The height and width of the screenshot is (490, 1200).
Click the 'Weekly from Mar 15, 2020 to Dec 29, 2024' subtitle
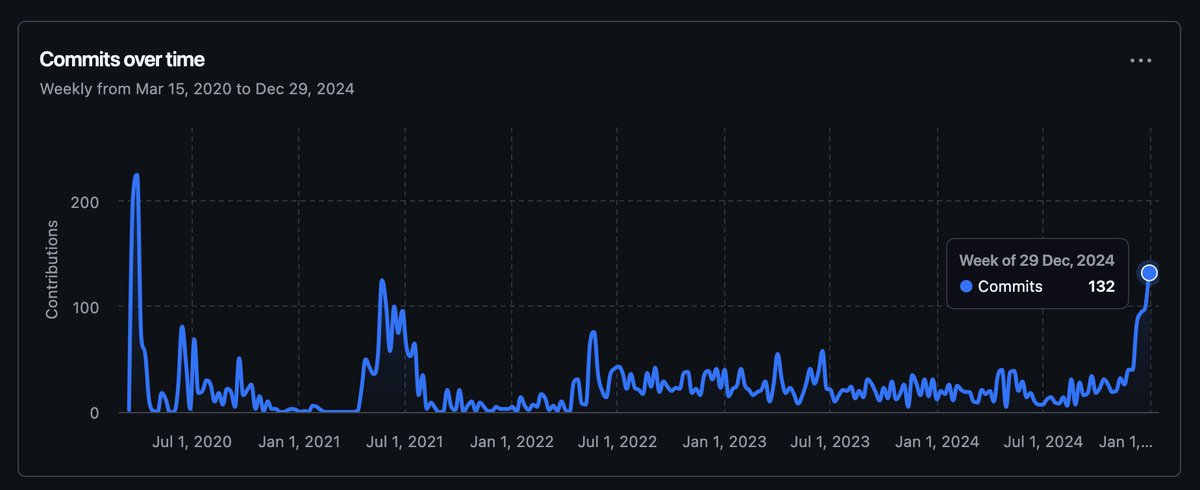tap(197, 88)
